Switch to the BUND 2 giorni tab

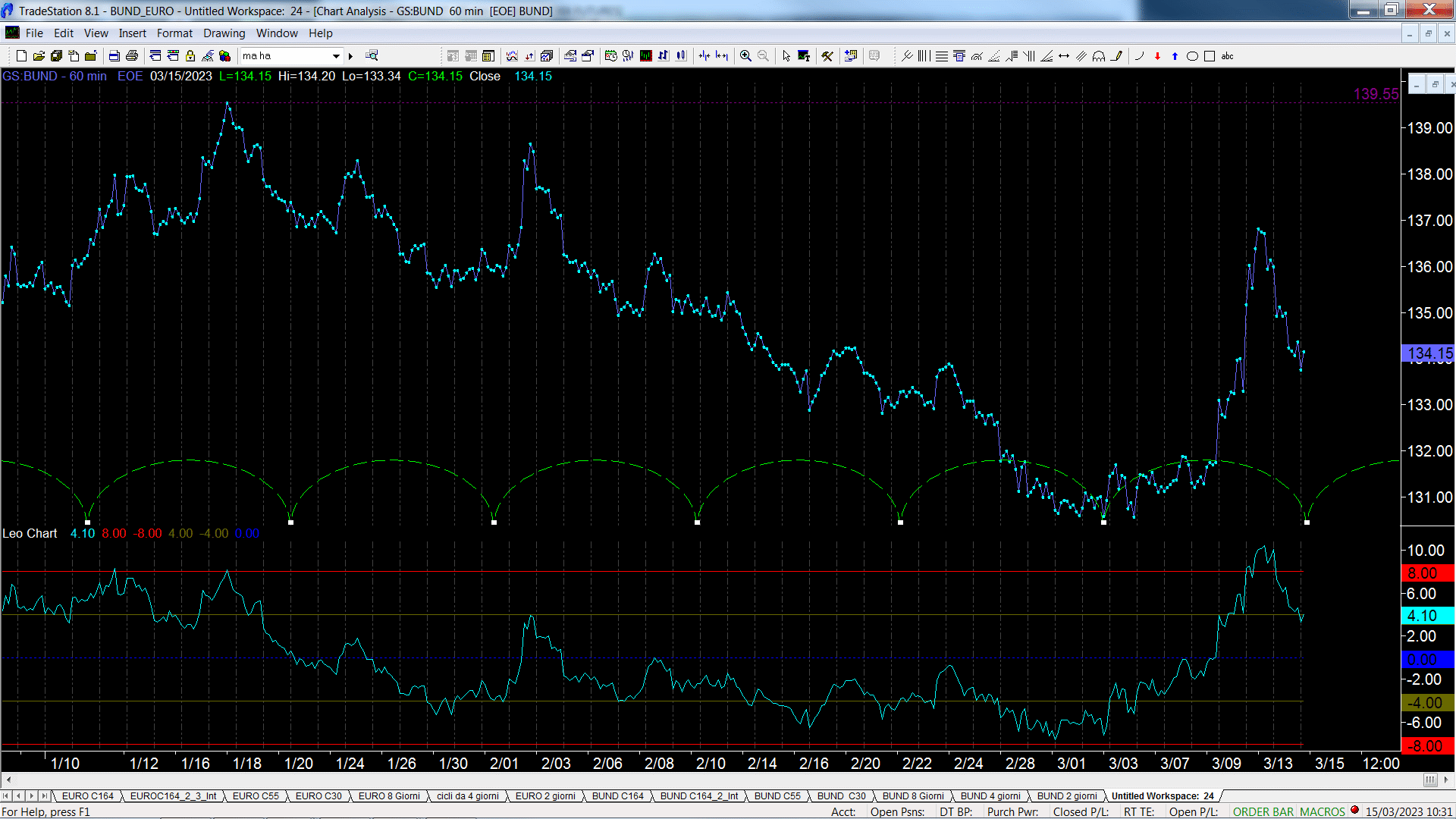(1067, 796)
